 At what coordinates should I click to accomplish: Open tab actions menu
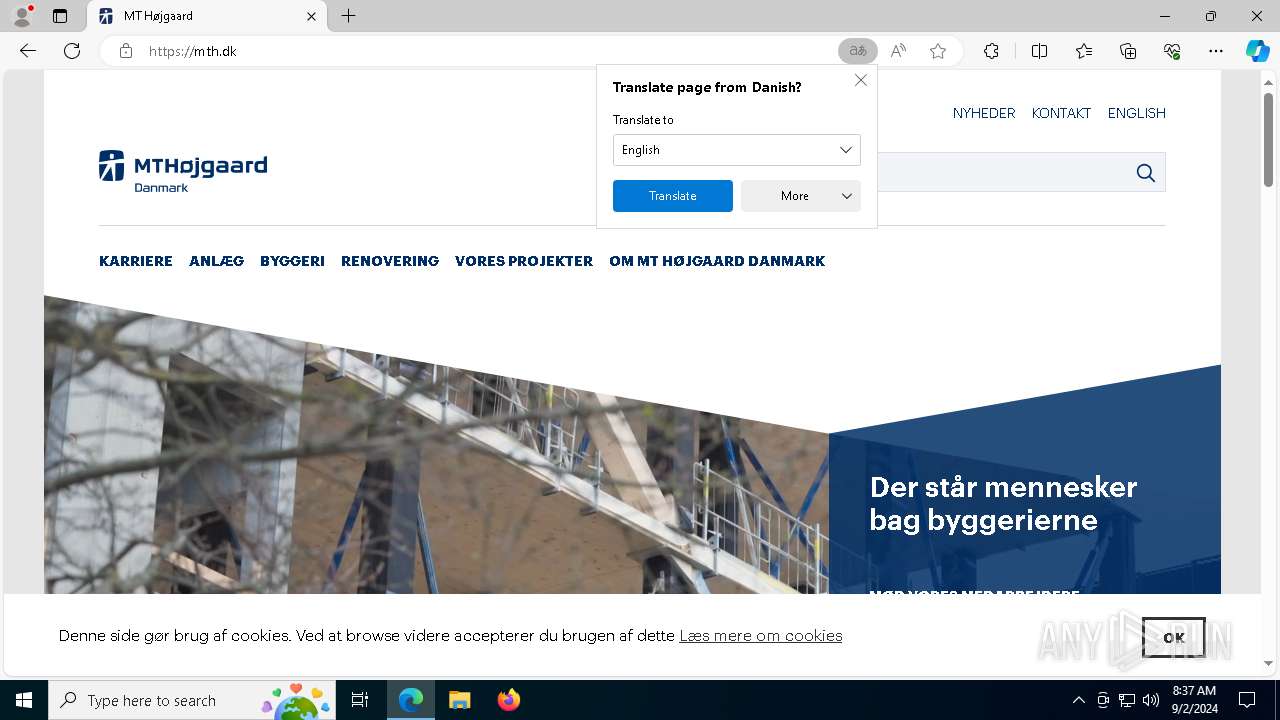(x=60, y=16)
